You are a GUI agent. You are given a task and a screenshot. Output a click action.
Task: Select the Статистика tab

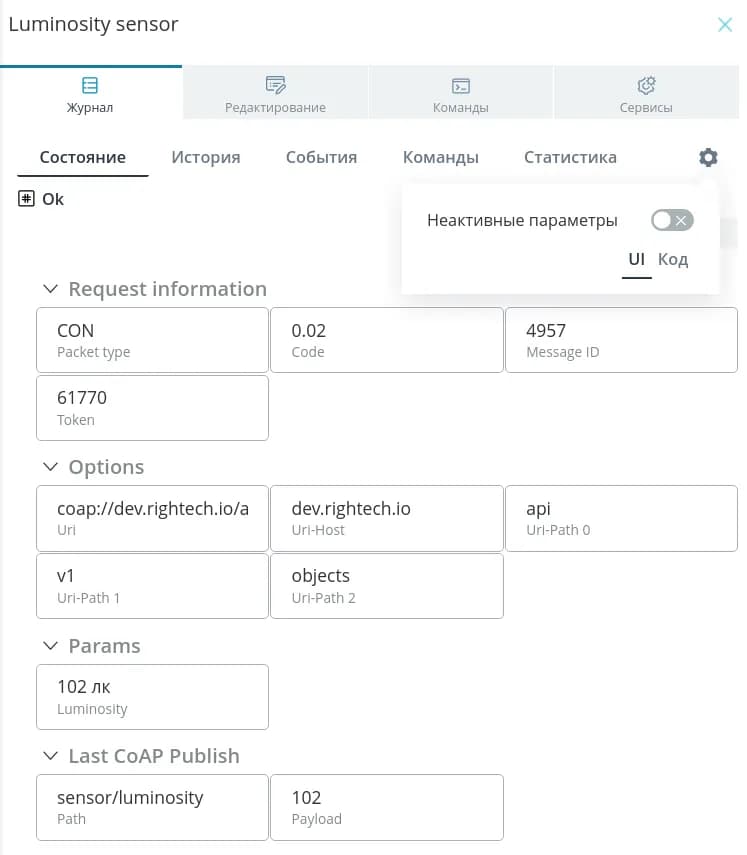tap(570, 157)
